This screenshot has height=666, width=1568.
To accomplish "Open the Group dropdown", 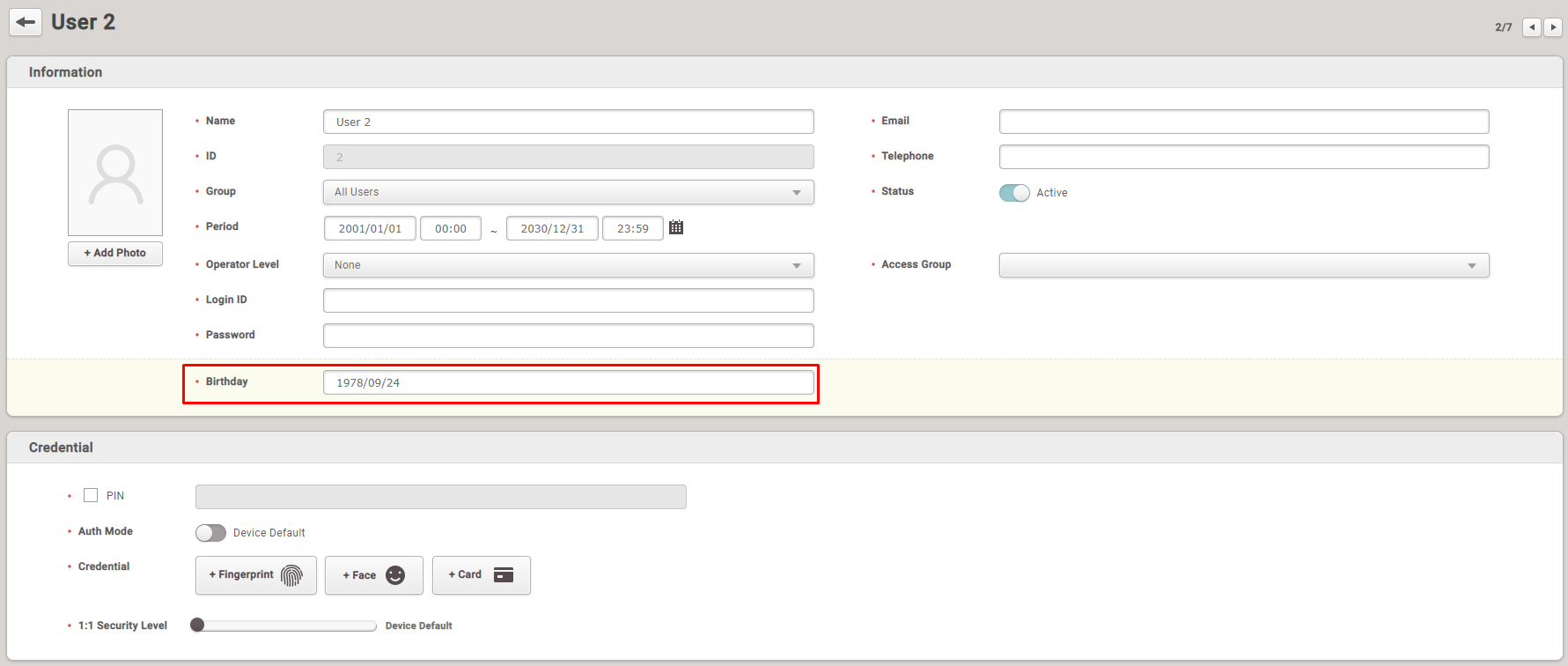I will (x=568, y=192).
